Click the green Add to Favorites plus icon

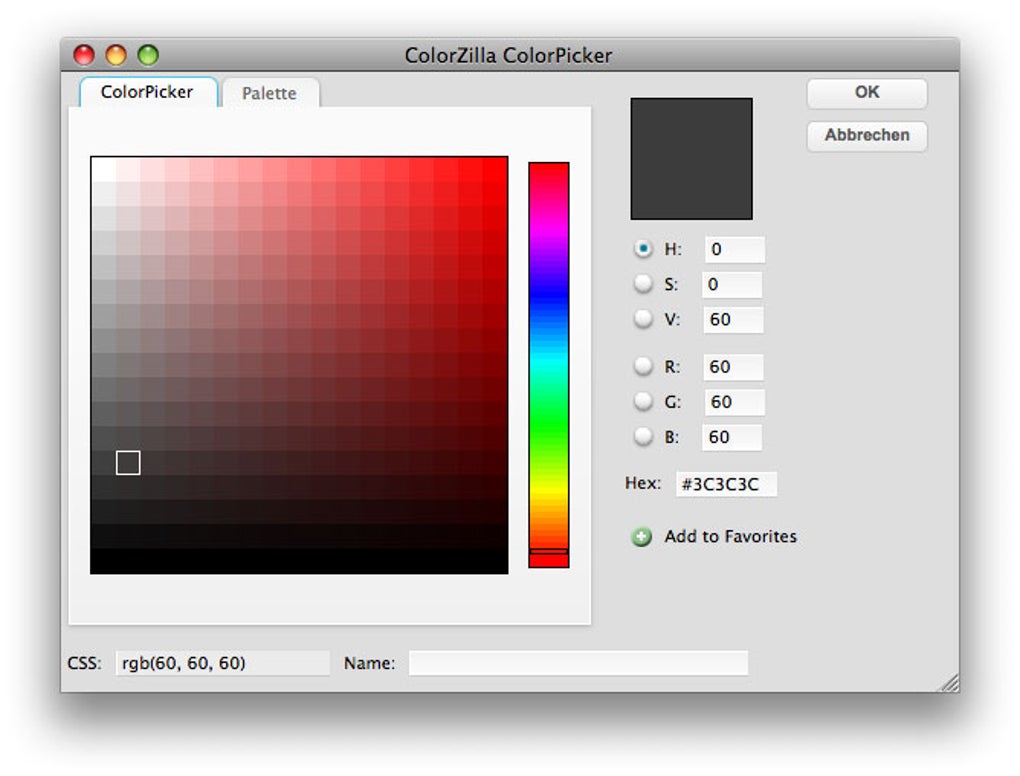click(641, 537)
